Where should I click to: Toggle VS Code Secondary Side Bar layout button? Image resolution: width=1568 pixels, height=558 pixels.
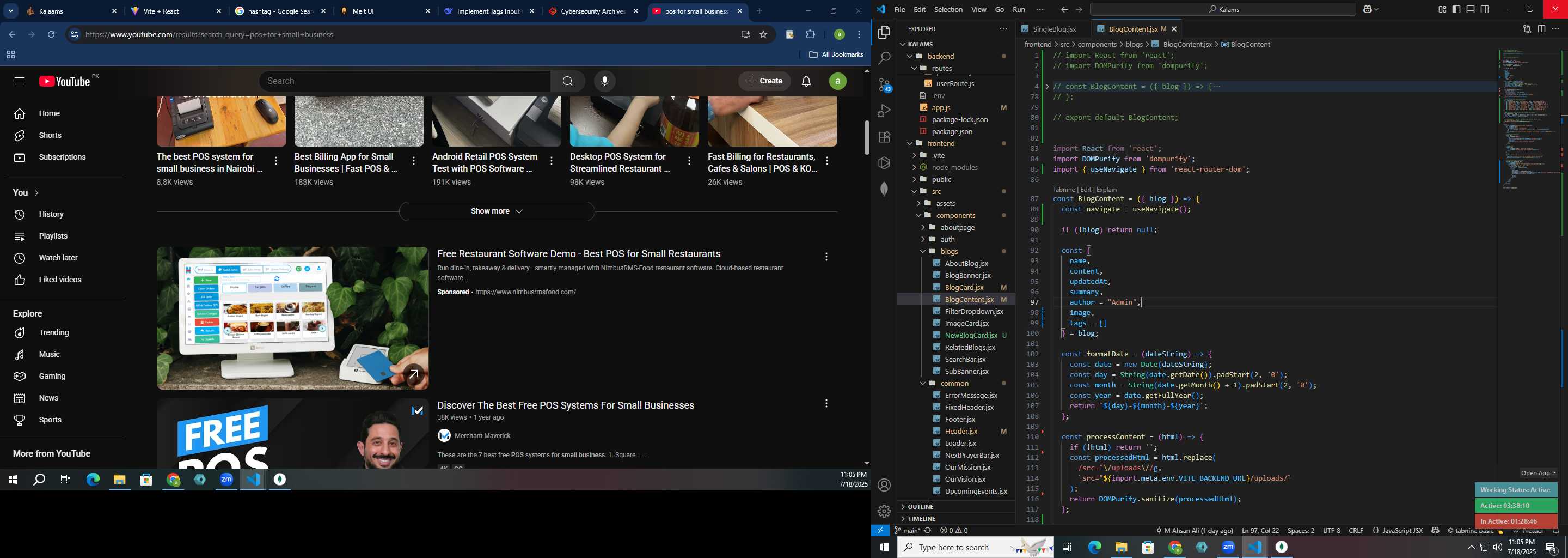1485,10
